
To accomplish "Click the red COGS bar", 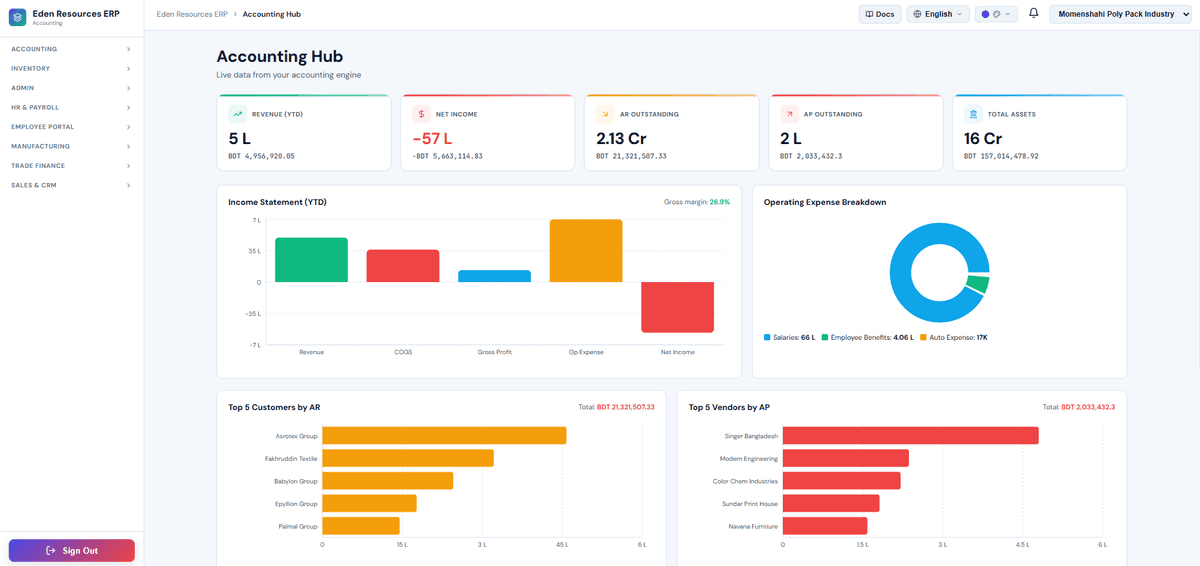I will click(403, 266).
